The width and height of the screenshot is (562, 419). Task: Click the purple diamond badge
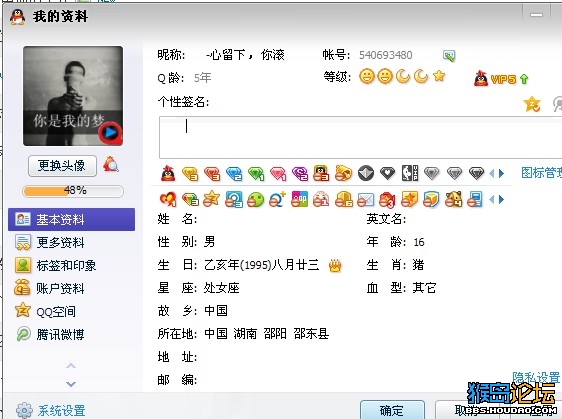point(300,173)
